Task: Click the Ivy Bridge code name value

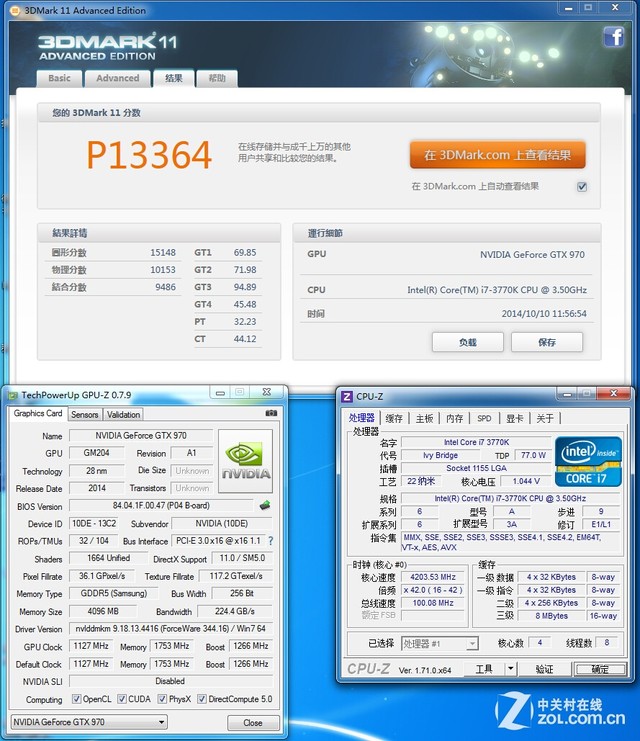Action: click(x=440, y=455)
